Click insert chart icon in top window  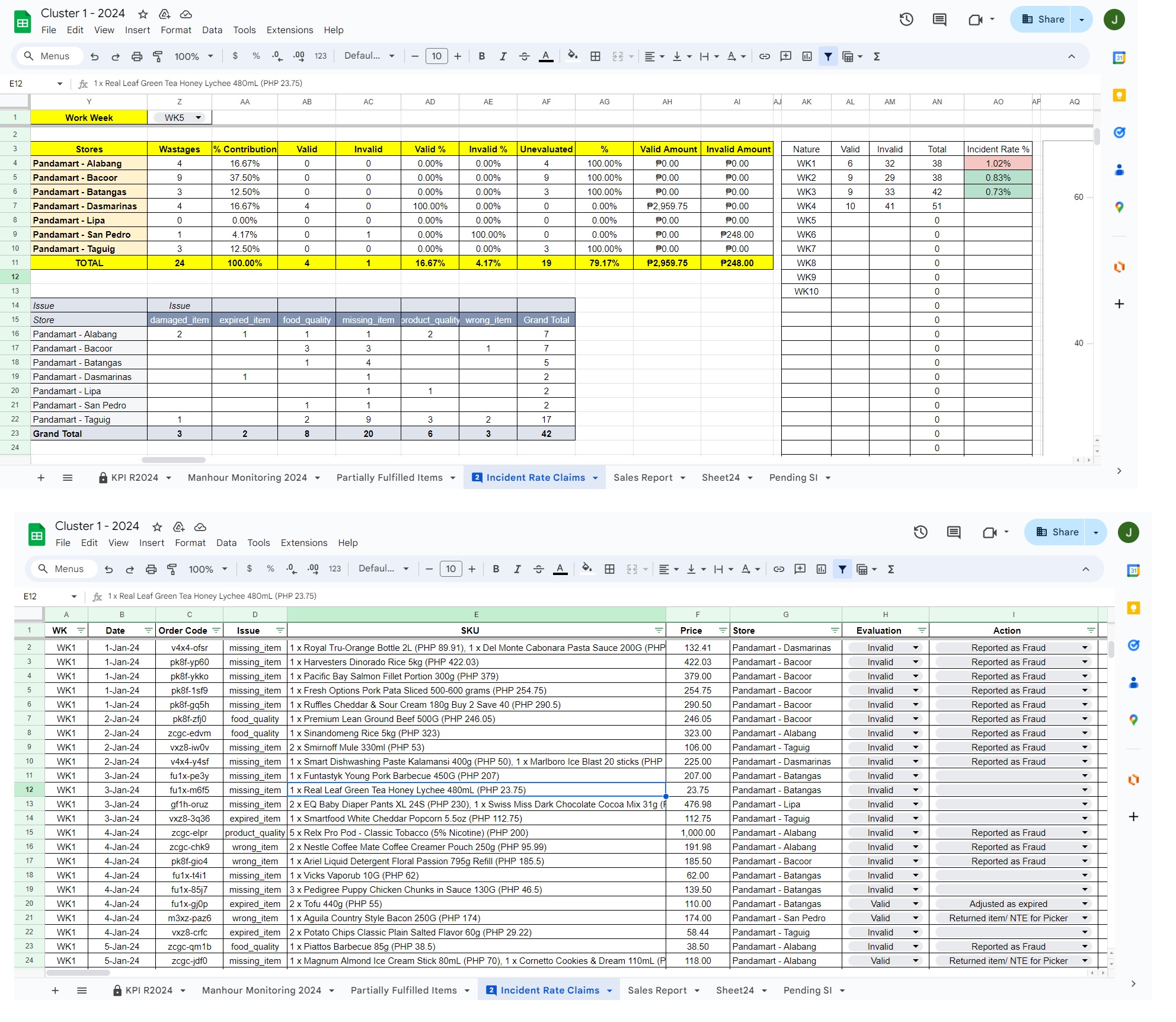(x=807, y=56)
